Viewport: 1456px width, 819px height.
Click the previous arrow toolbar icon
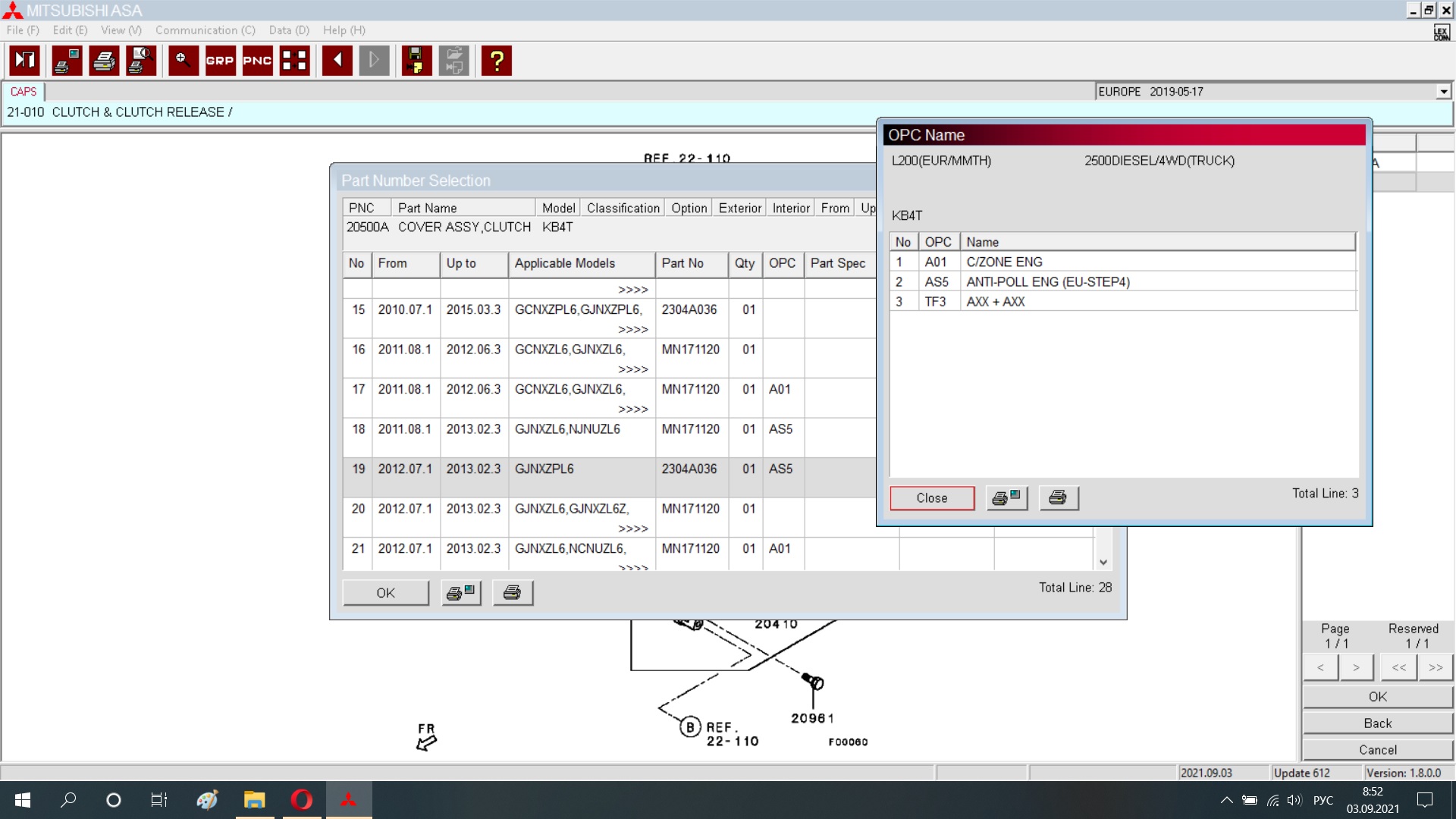(x=337, y=61)
